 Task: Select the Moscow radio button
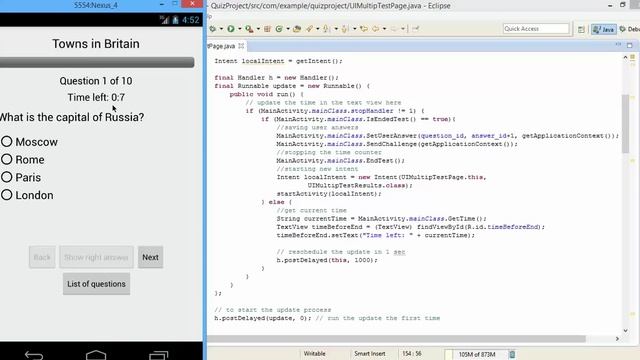[7, 142]
